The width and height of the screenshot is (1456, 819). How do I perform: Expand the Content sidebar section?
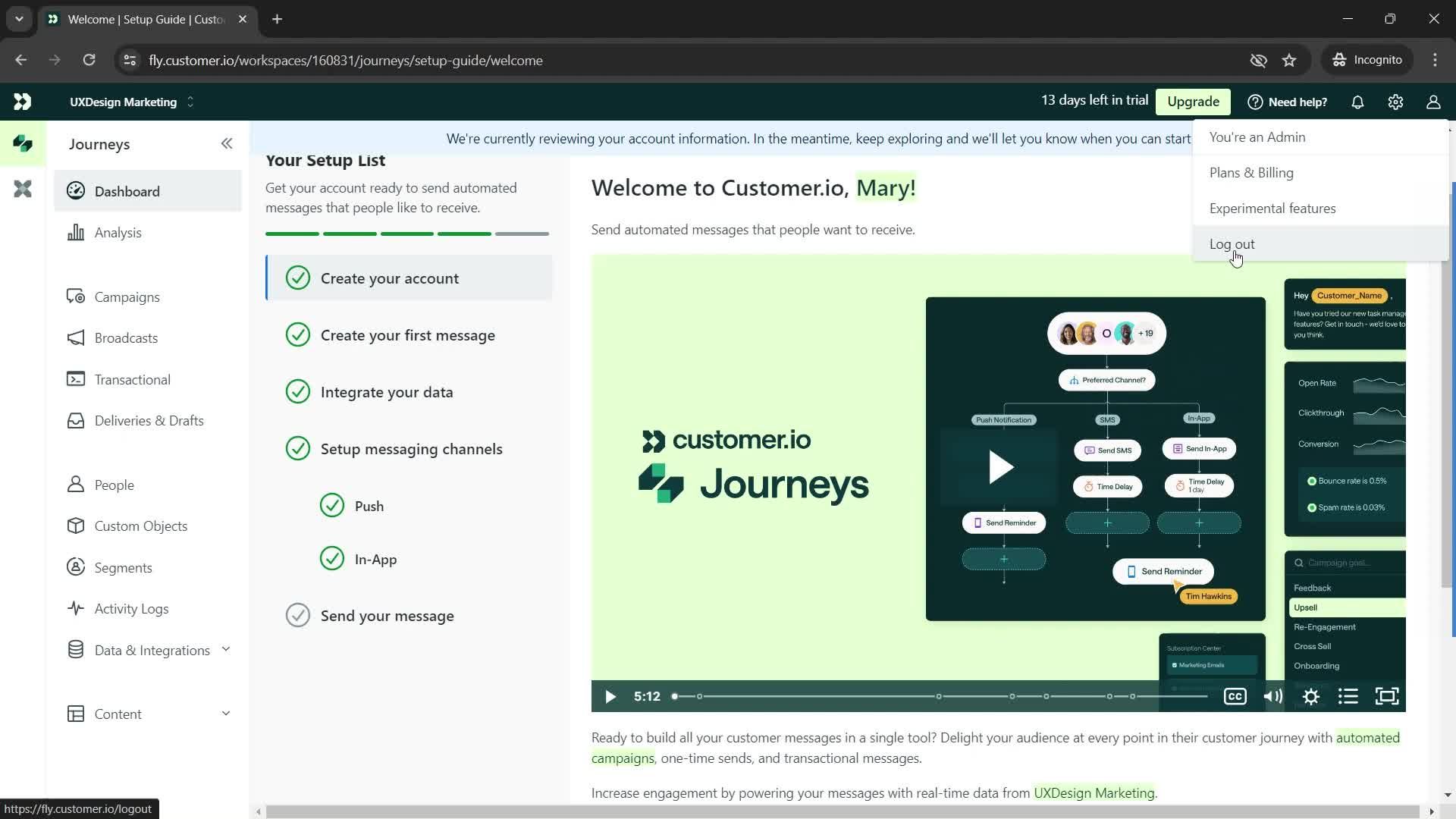(x=225, y=713)
